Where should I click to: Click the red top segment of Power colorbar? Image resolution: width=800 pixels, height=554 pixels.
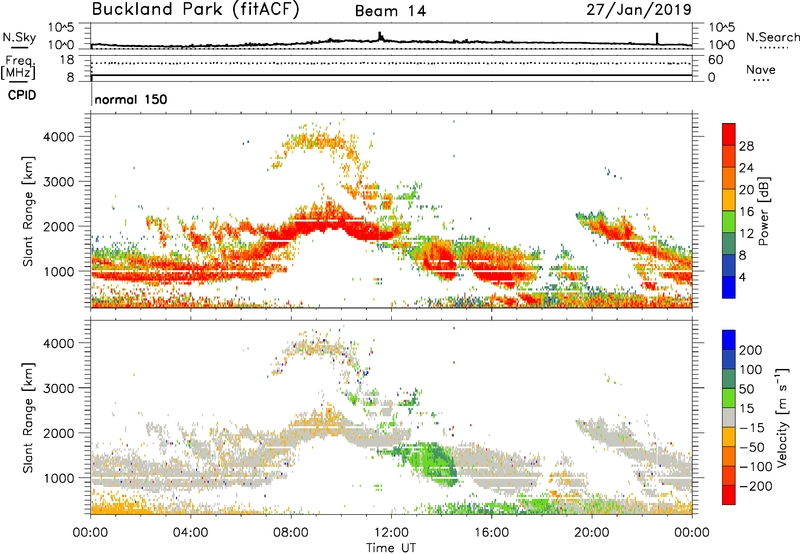pos(729,134)
